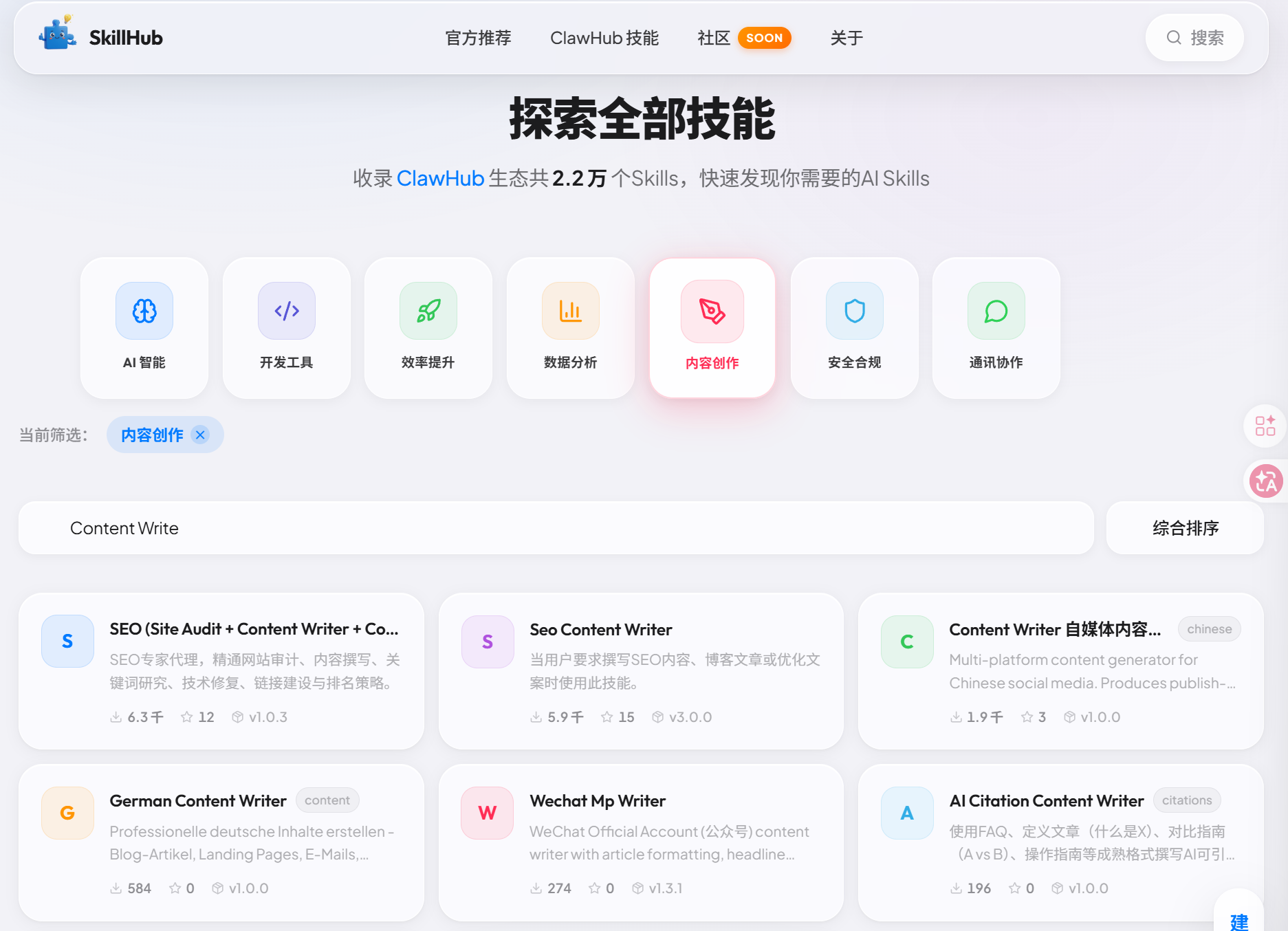
Task: Select the AI 智能 brain icon
Action: [144, 311]
